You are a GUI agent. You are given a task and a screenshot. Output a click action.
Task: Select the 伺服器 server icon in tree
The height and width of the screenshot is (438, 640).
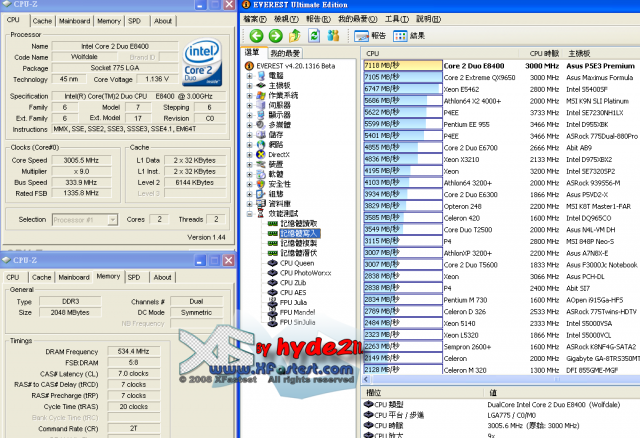[x=261, y=105]
